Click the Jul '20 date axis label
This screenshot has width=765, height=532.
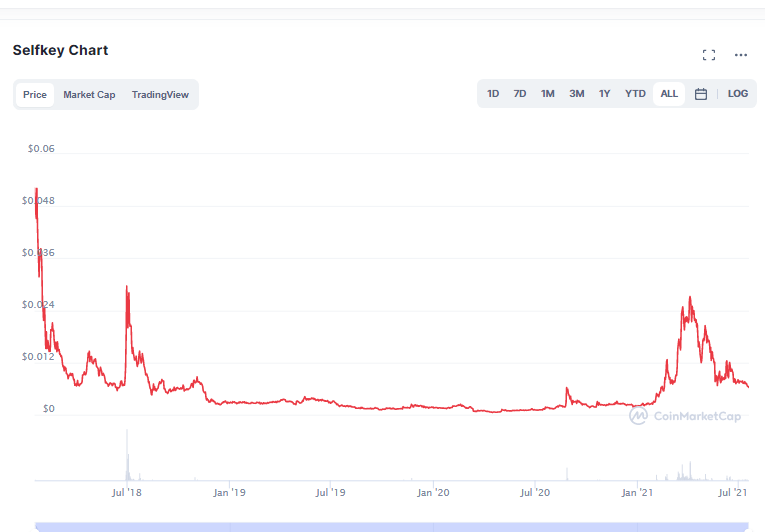tap(535, 492)
